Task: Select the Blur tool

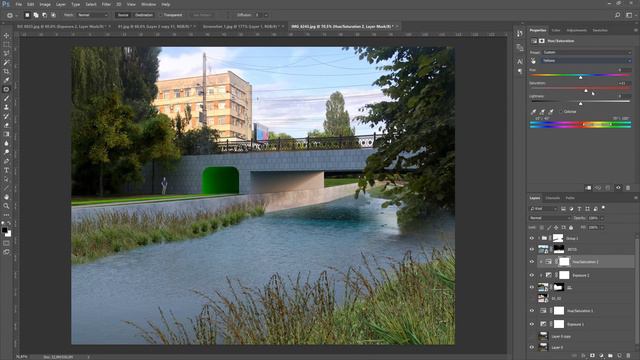Action: pyautogui.click(x=6, y=143)
